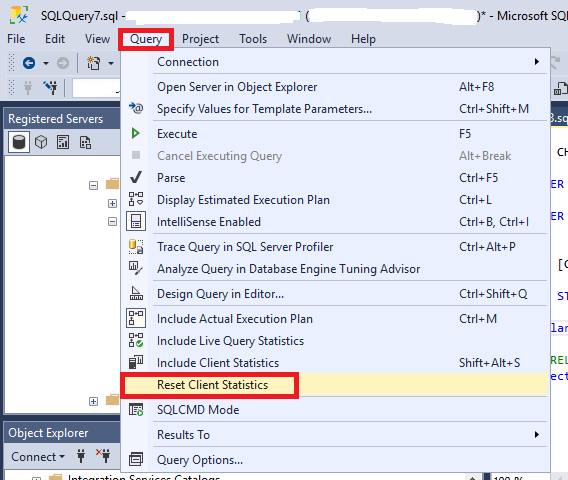
Task: Expand the bottom Registered Servers folder node
Action: pos(93,401)
